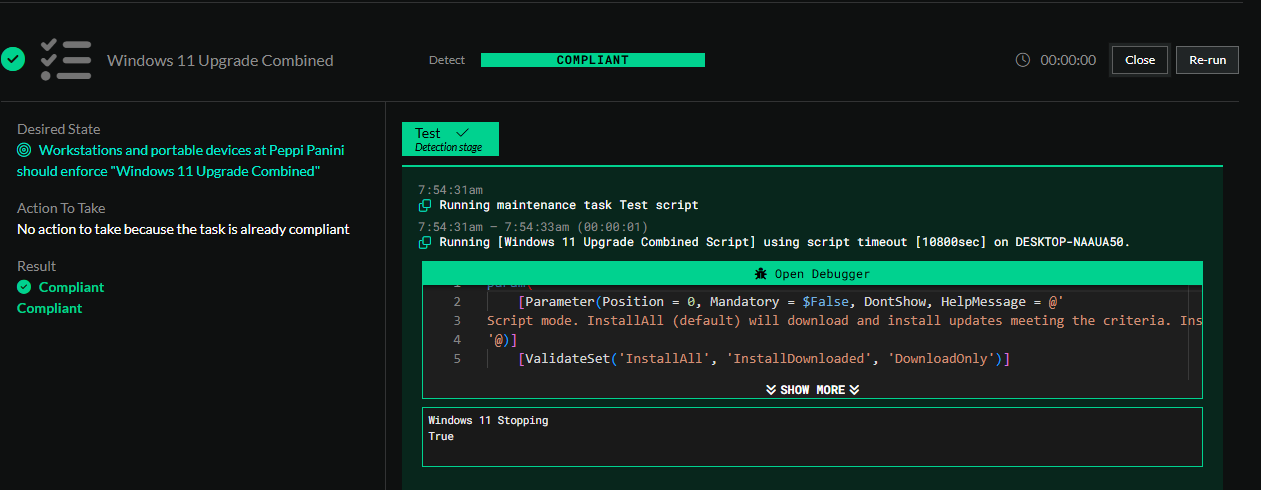1261x490 pixels.
Task: Expand script with SHOW MORE
Action: pos(812,390)
